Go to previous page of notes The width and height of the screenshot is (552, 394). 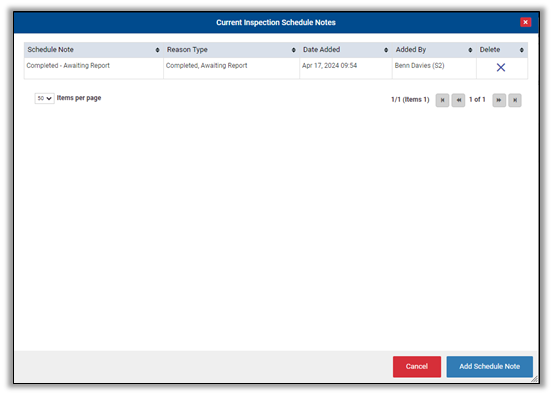(x=458, y=100)
